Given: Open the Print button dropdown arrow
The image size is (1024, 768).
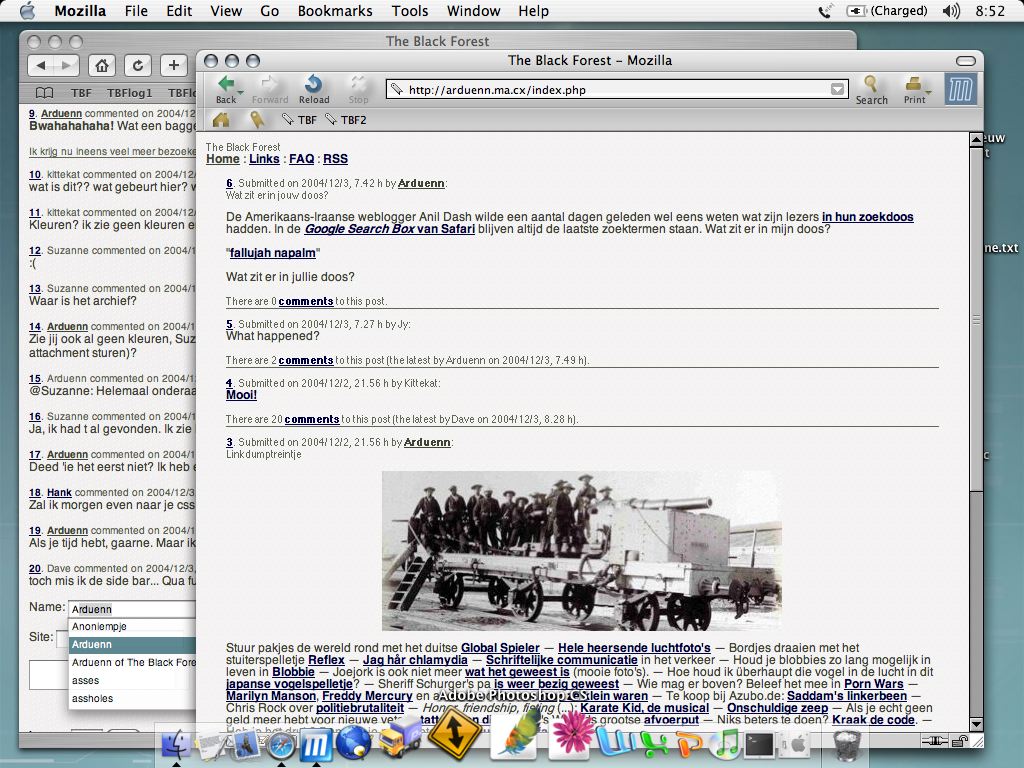Looking at the screenshot, I should click(x=928, y=92).
